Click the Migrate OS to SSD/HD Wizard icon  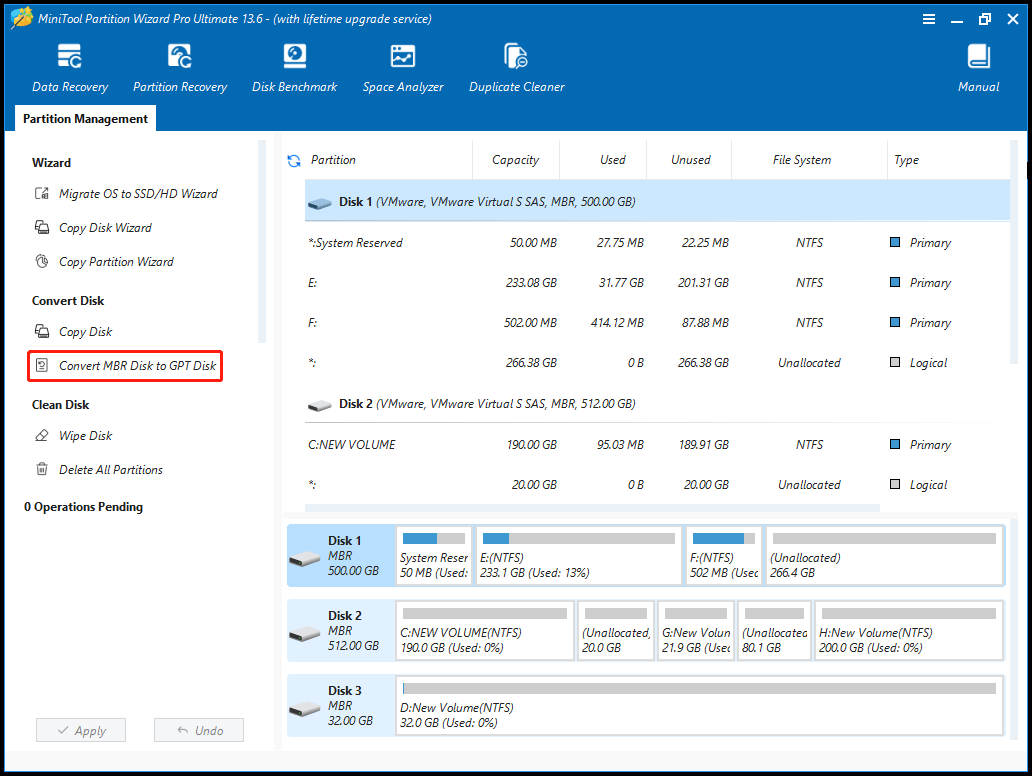[x=41, y=194]
